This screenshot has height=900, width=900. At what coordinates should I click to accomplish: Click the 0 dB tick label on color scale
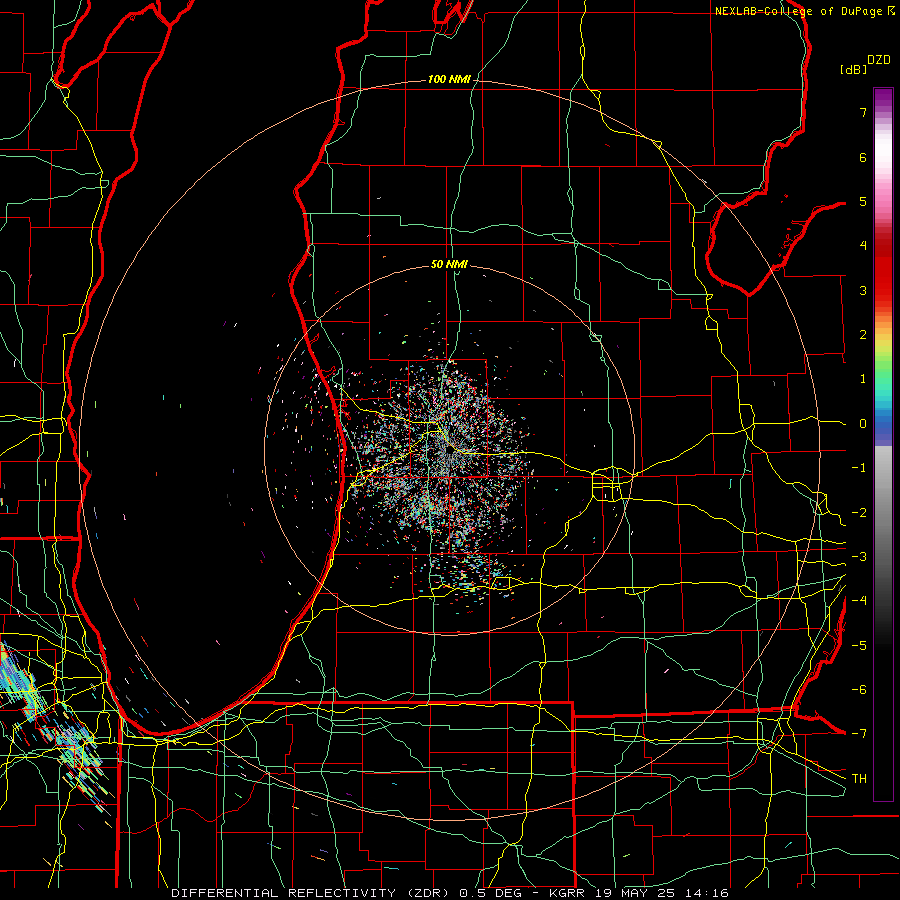863,424
